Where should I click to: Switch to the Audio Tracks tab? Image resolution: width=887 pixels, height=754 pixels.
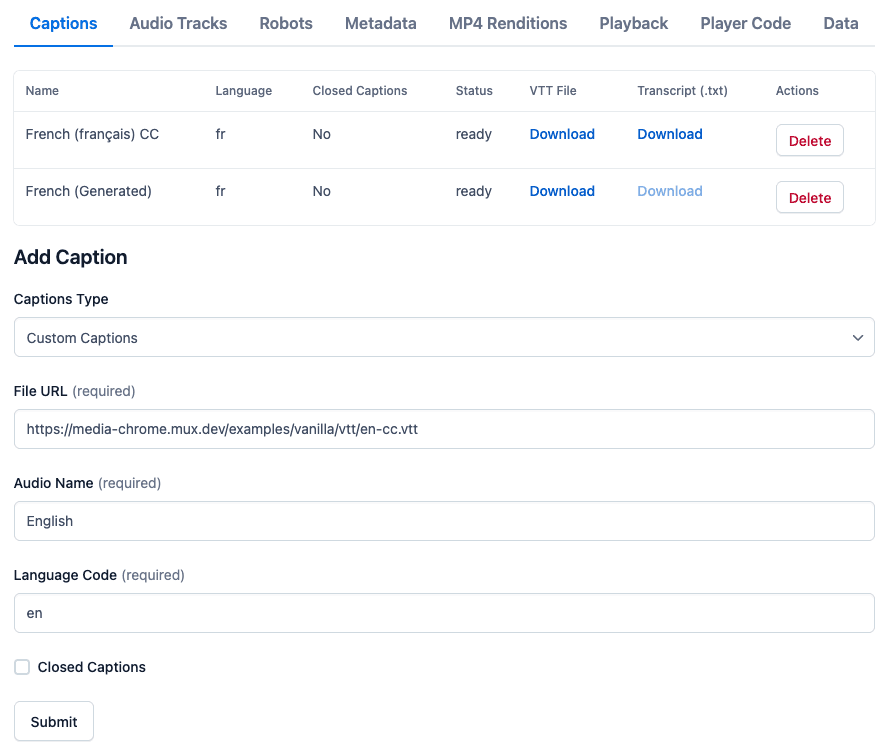[x=178, y=23]
